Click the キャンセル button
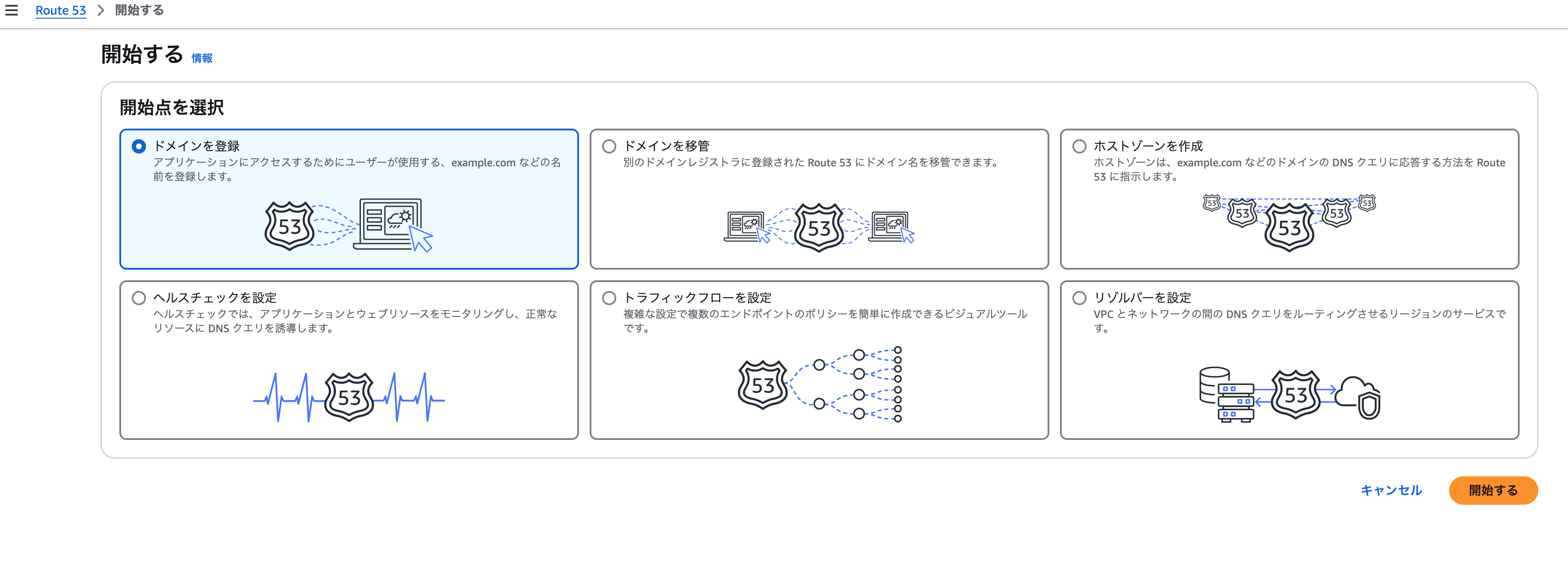This screenshot has height=573, width=1568. click(1391, 490)
